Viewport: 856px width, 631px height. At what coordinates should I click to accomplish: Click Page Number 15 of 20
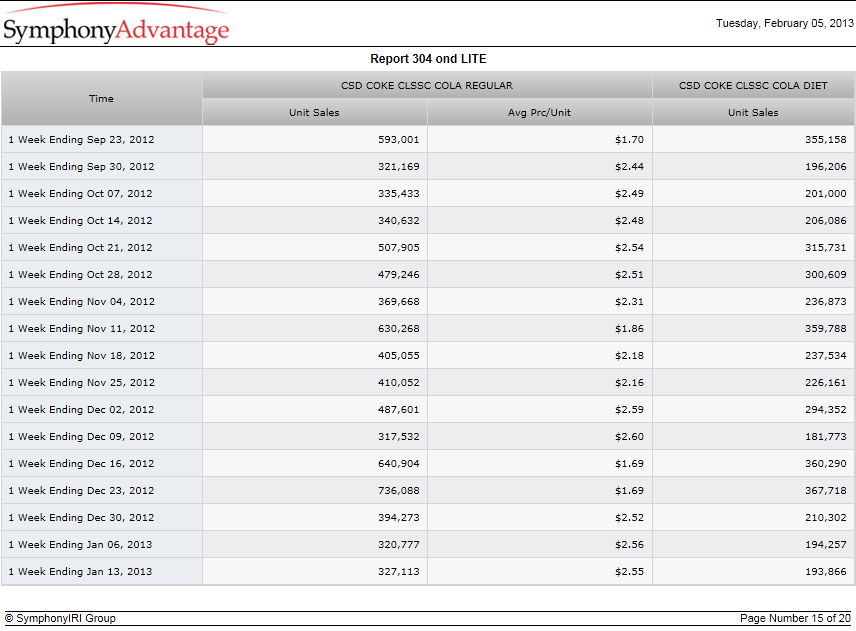(795, 618)
